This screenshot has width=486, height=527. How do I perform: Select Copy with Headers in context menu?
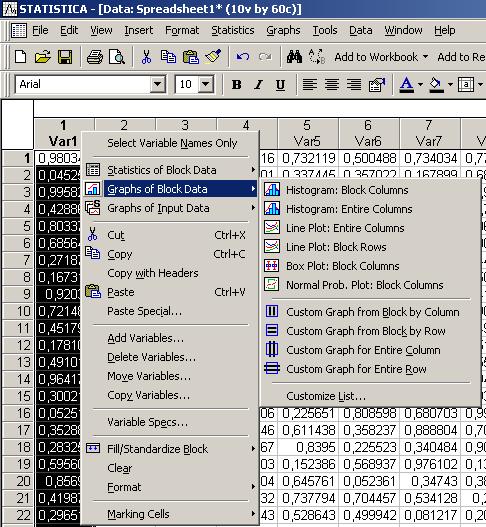(x=153, y=273)
